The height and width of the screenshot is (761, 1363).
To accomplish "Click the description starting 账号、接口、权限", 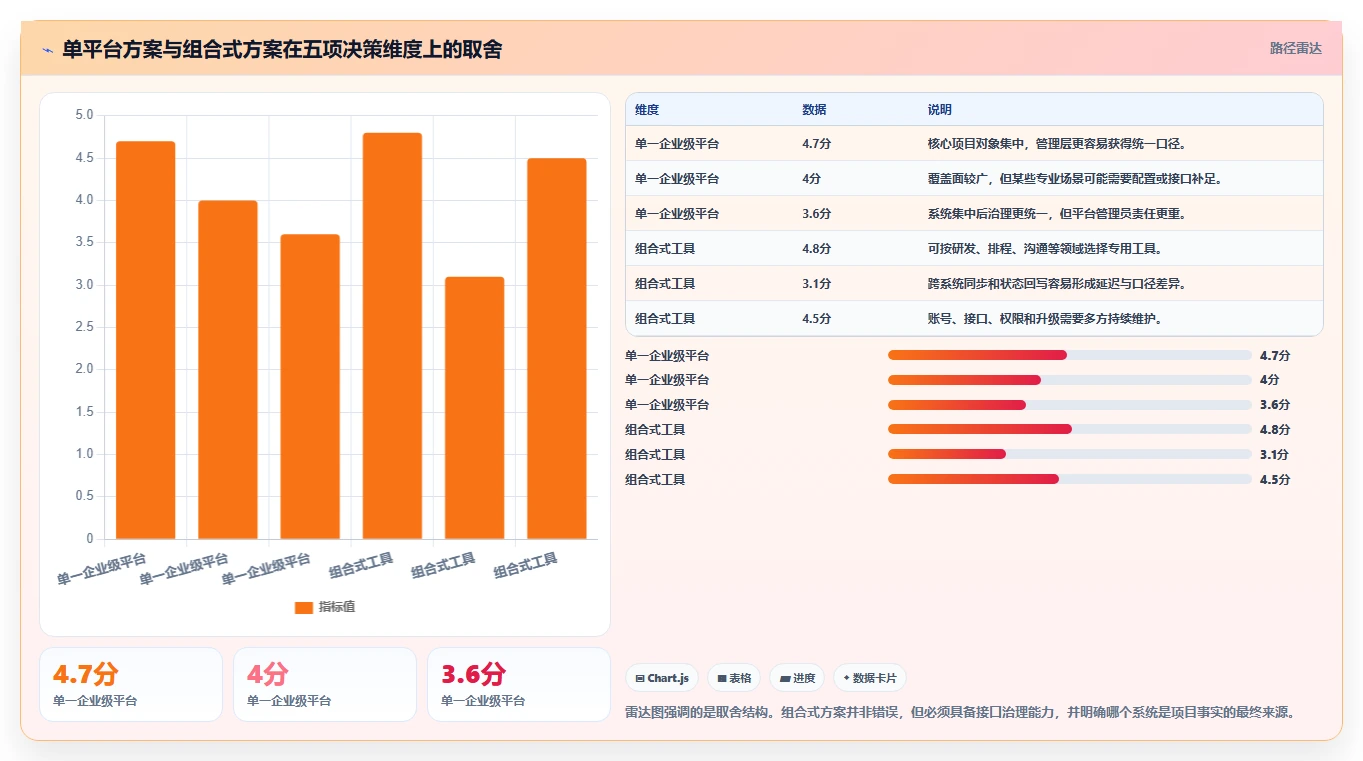I will [1045, 319].
